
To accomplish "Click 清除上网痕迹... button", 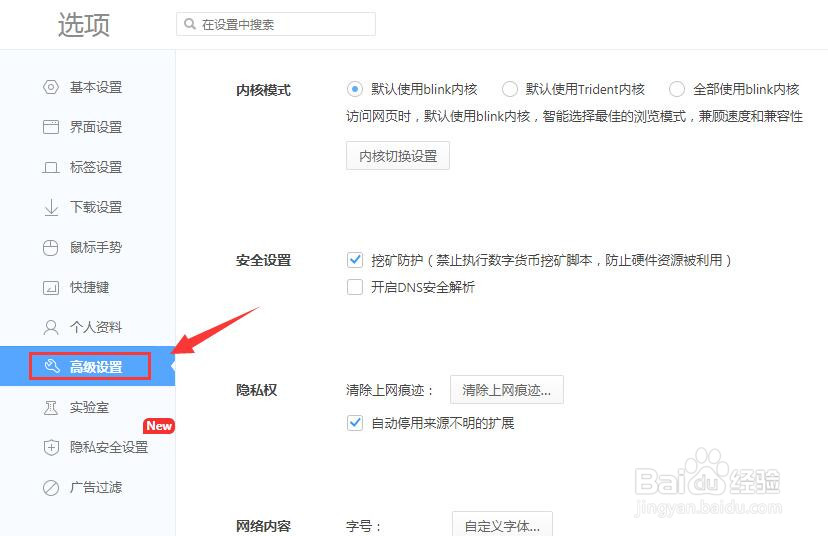I will [x=506, y=390].
